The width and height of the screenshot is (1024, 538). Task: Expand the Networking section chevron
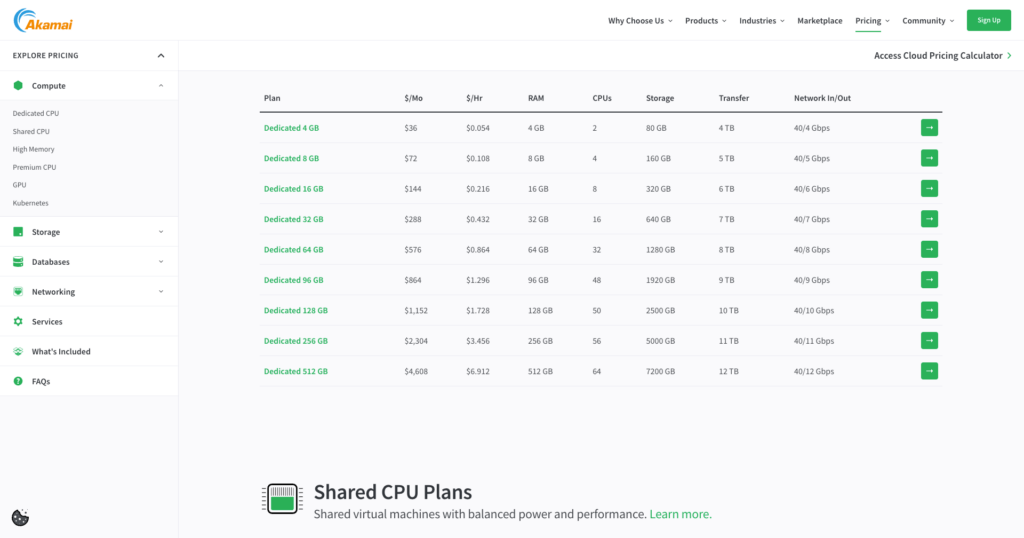pyautogui.click(x=161, y=292)
